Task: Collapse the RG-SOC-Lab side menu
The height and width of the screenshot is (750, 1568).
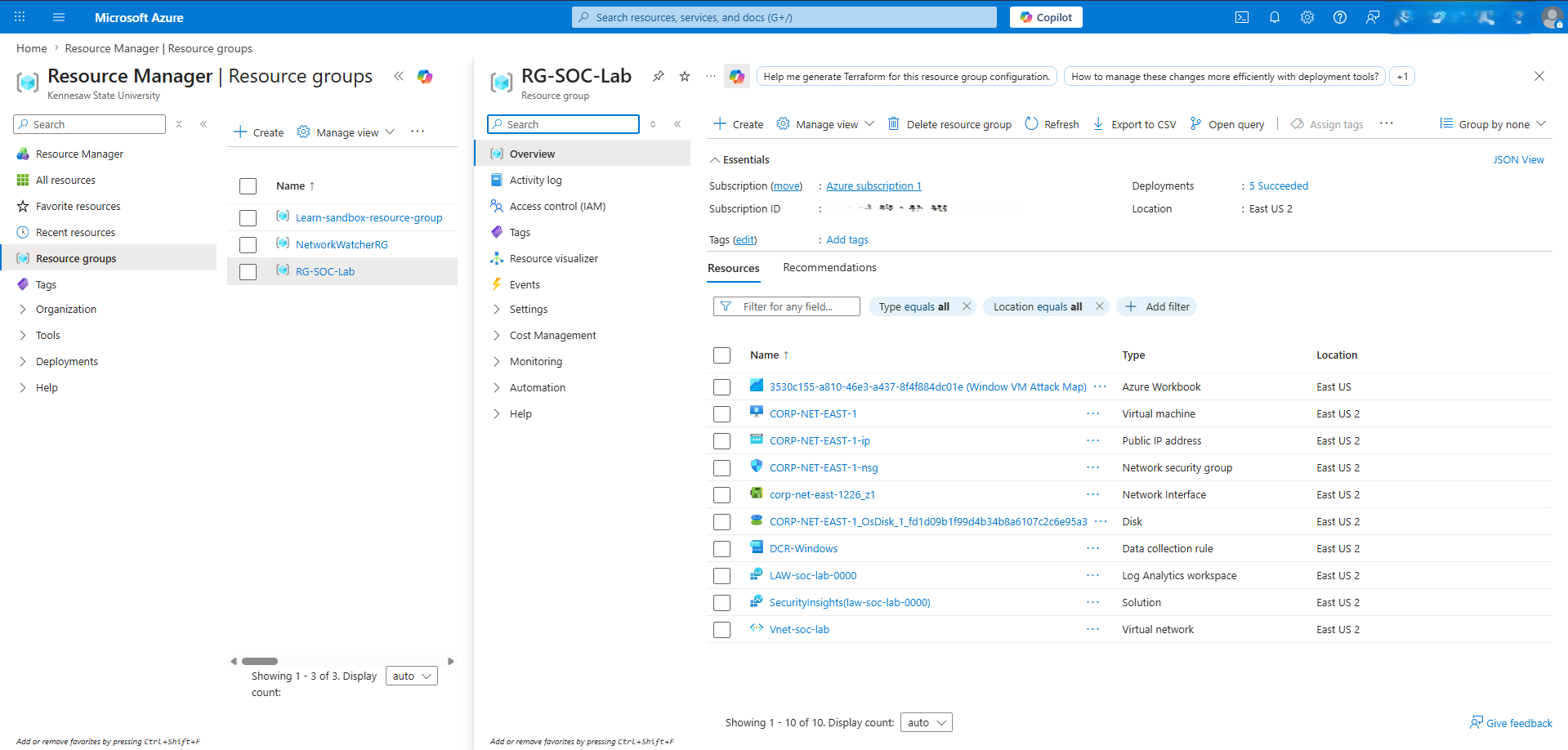Action: (x=677, y=124)
